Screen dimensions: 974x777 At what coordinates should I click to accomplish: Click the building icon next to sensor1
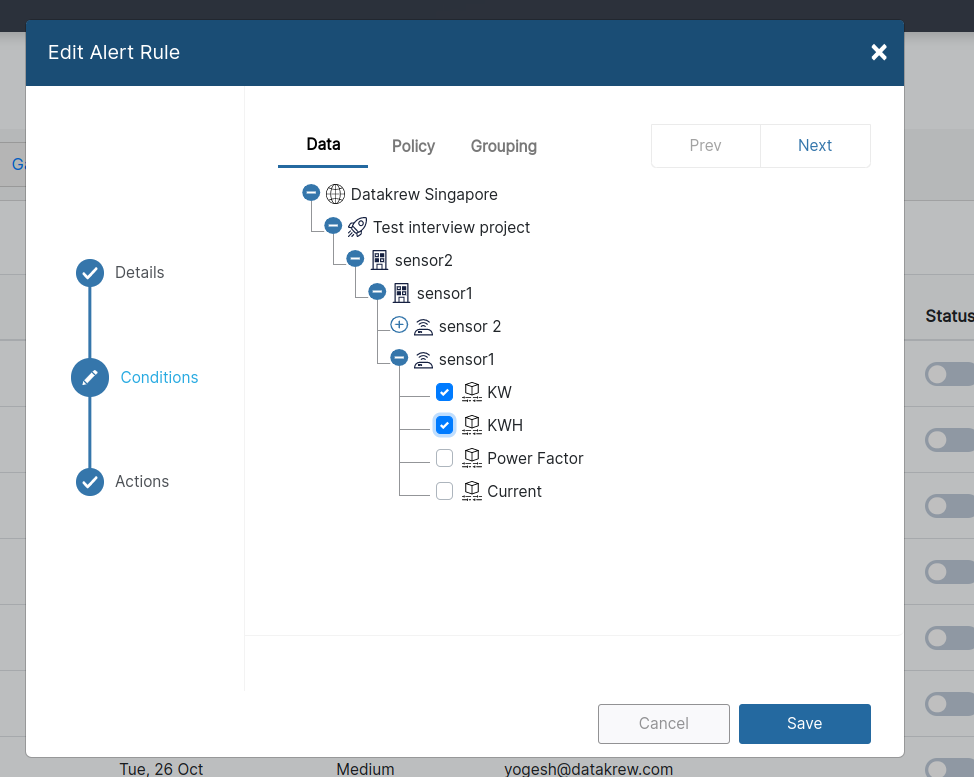point(401,292)
